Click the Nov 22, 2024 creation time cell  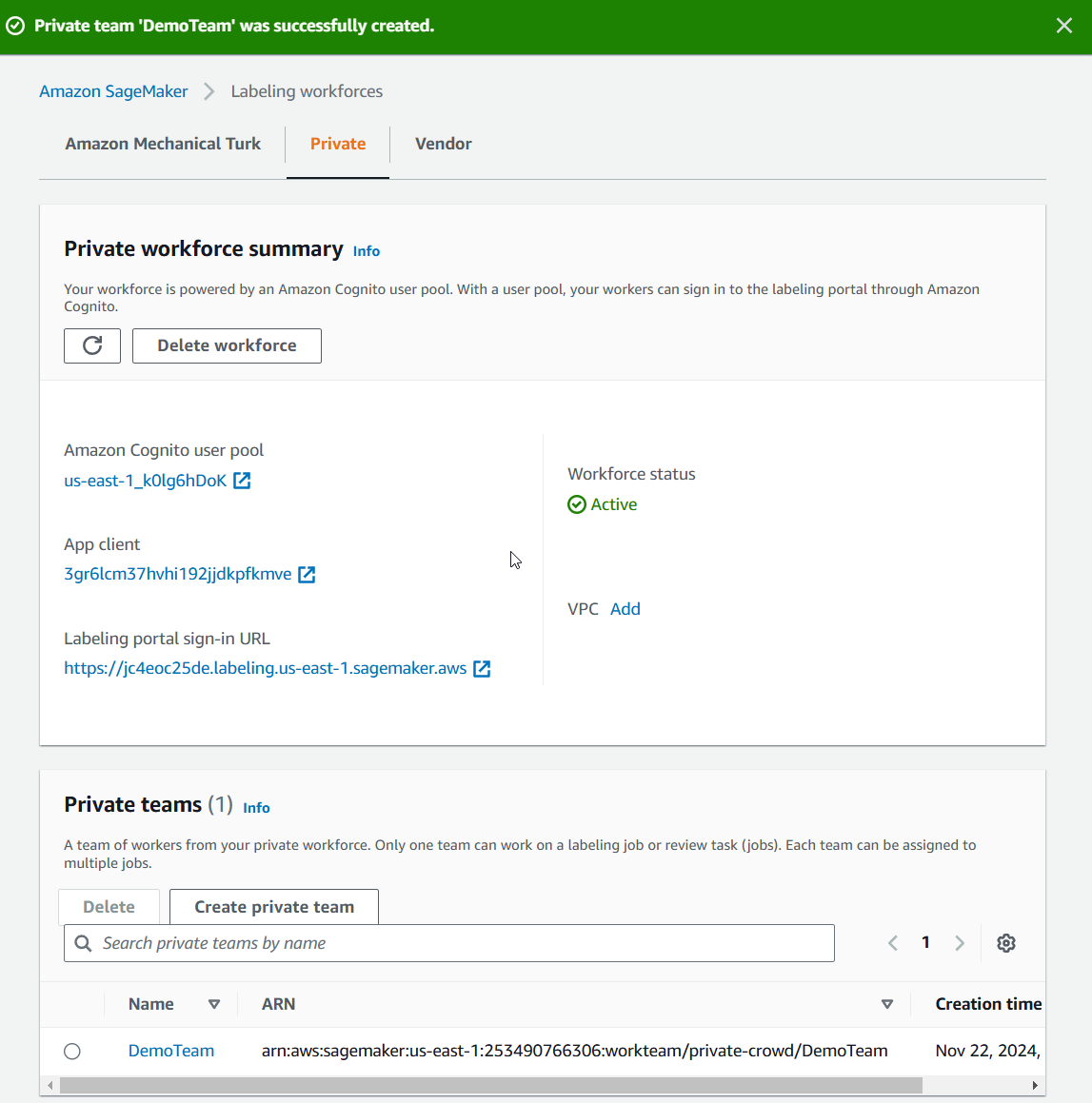point(988,1051)
